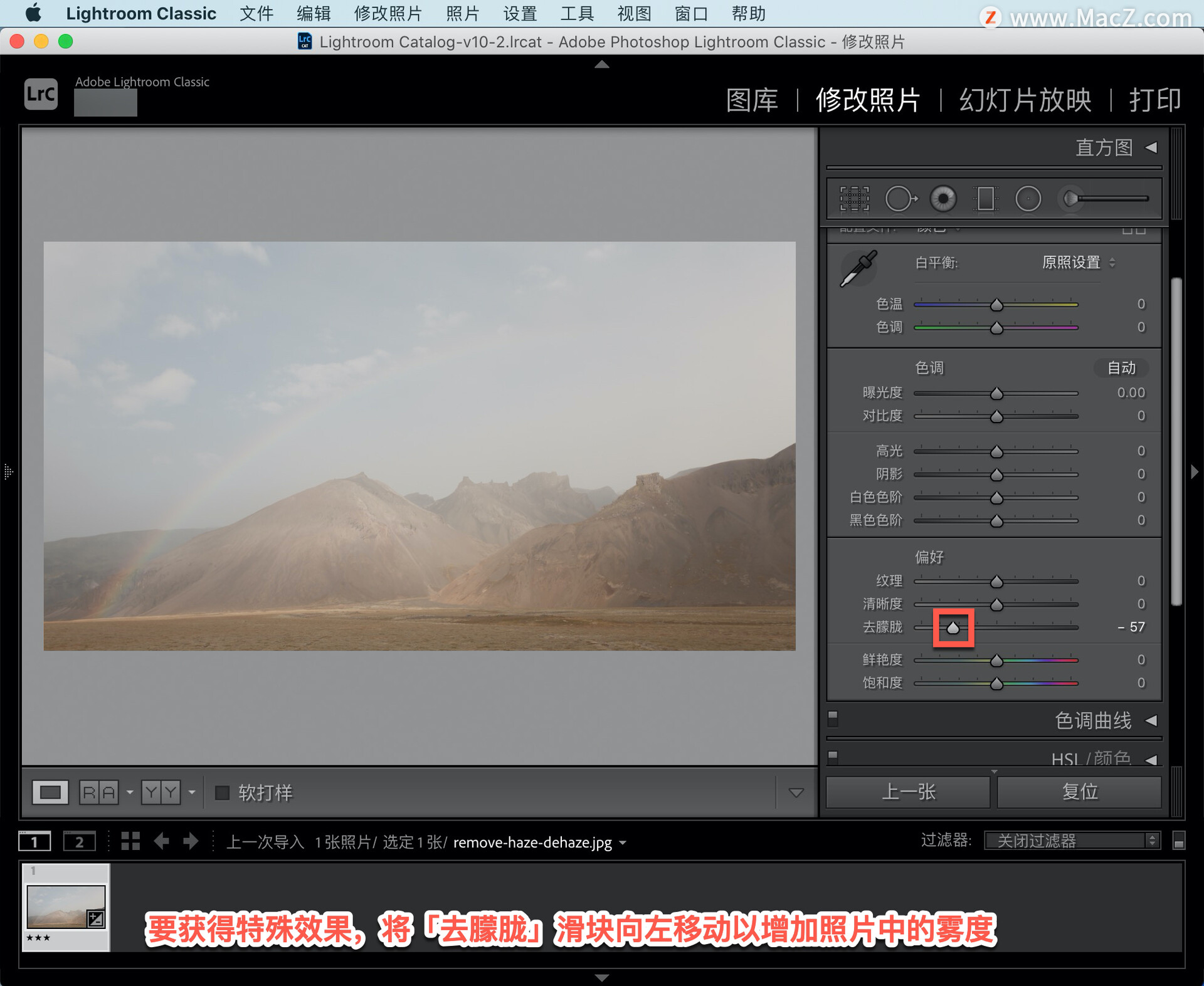Click the exposure value field 0.00
The height and width of the screenshot is (986, 1204).
1131,393
